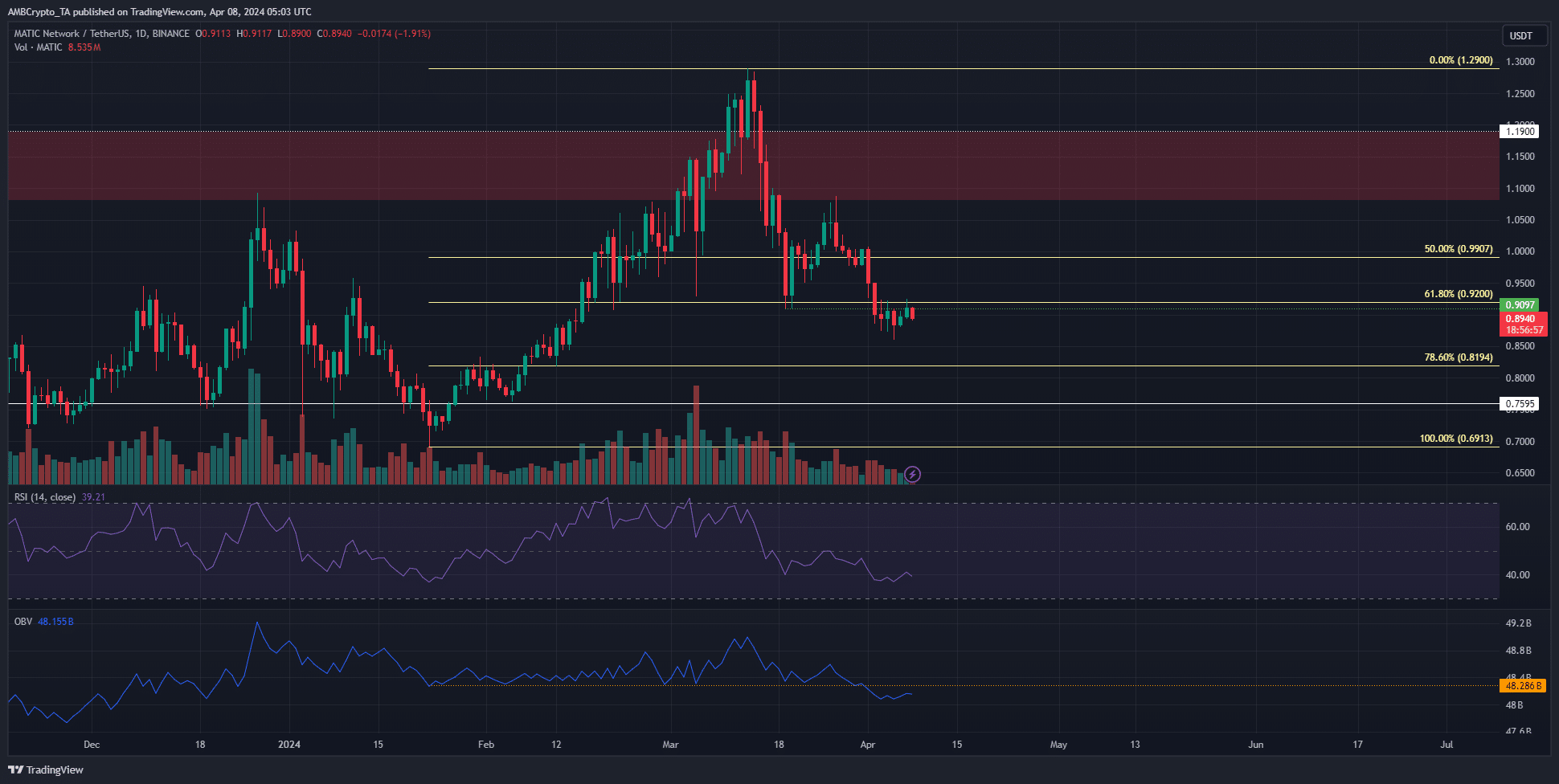This screenshot has height=784, width=1559.
Task: Click the 0.6500 price scale value
Action: click(1520, 473)
